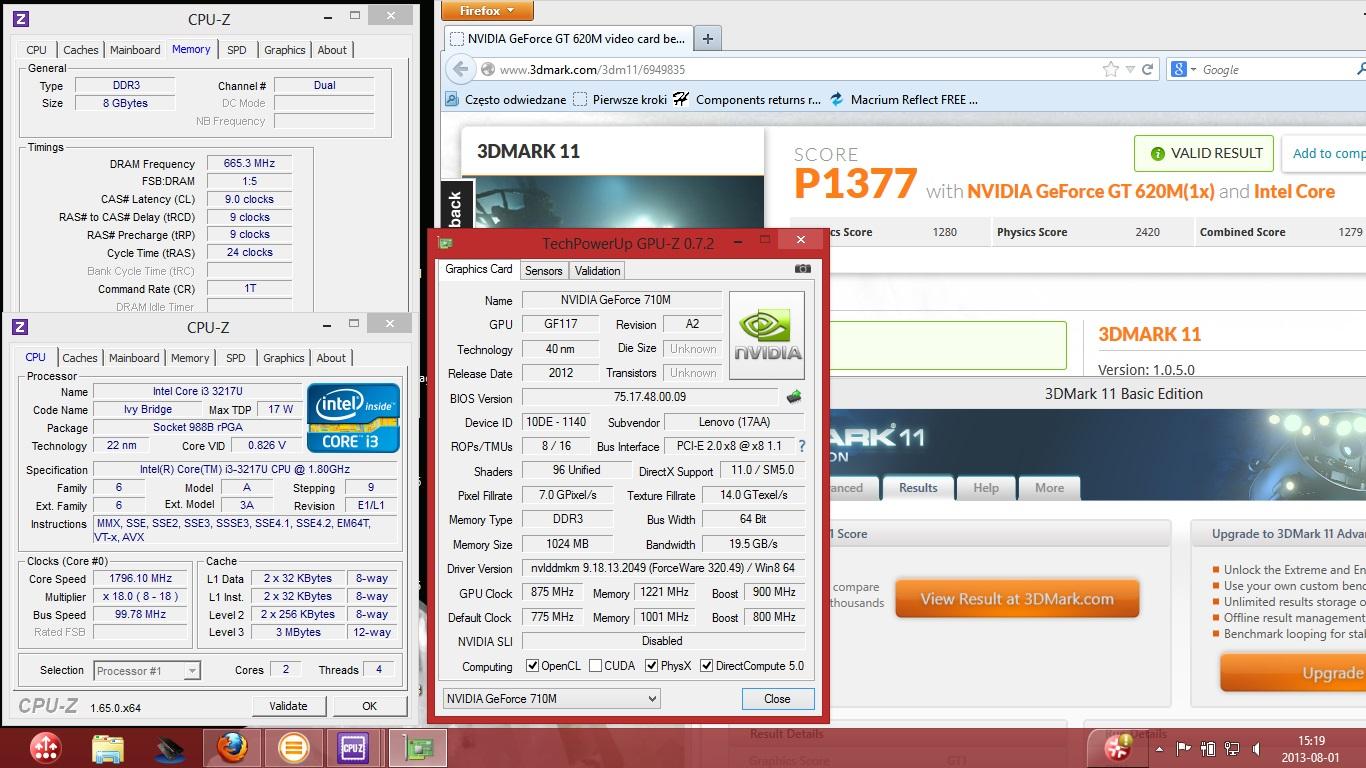Reload the 3DMark page

point(1148,69)
